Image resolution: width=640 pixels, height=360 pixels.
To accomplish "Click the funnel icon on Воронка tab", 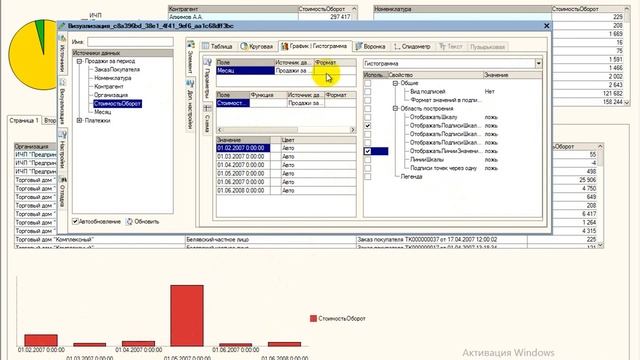I will click(358, 46).
